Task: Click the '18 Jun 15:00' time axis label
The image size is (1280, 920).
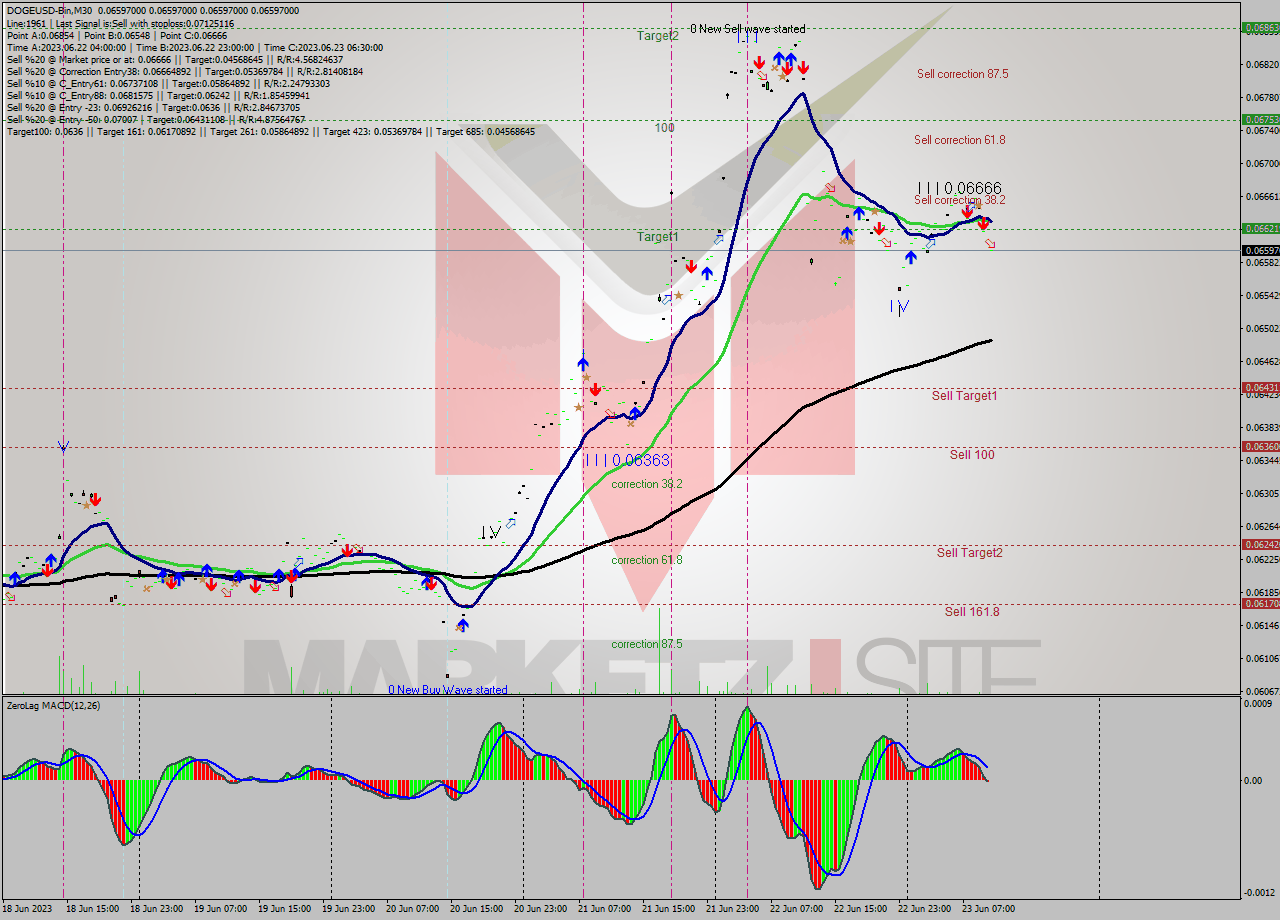Action: click(x=90, y=909)
